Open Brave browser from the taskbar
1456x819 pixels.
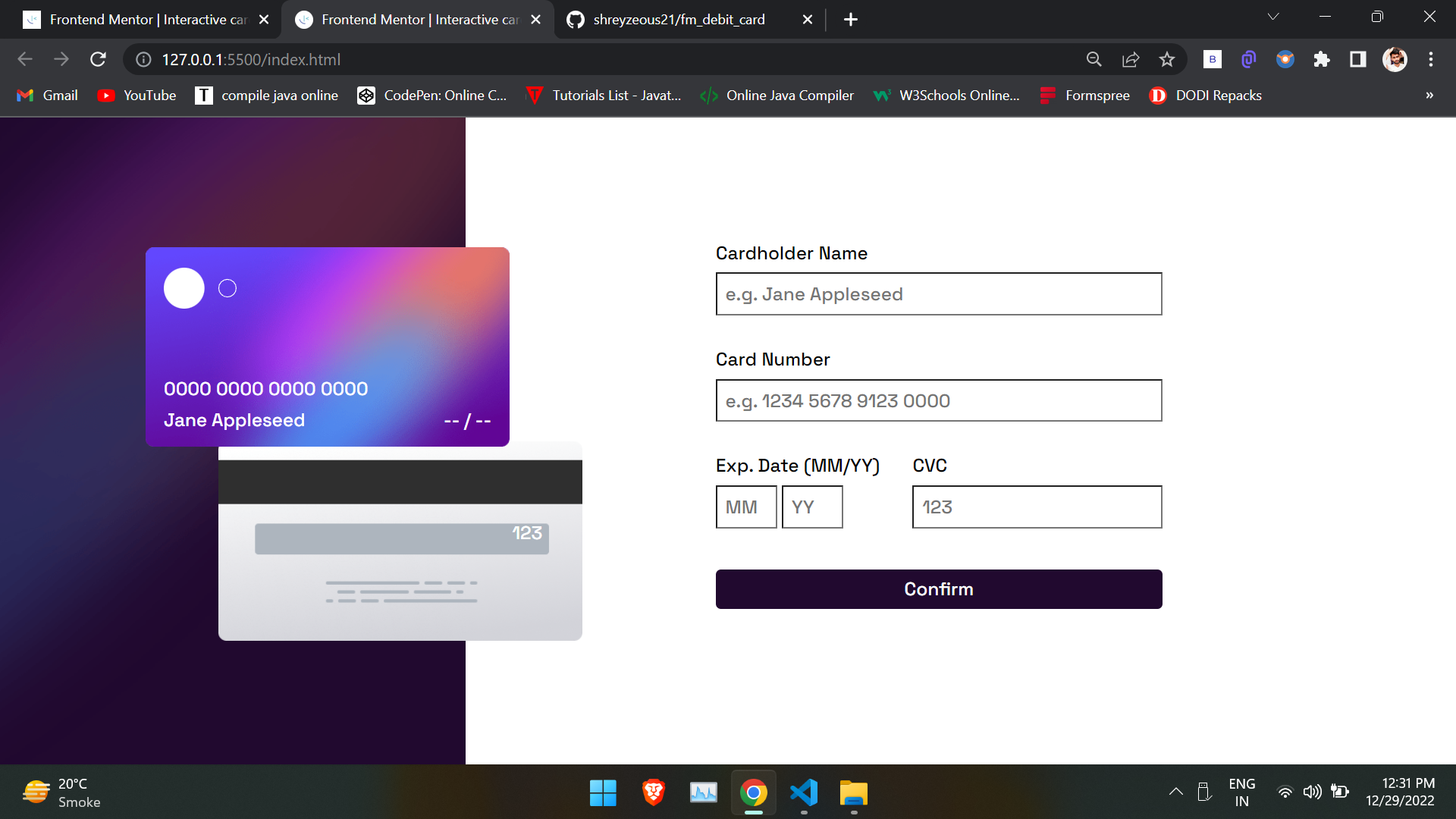click(653, 792)
